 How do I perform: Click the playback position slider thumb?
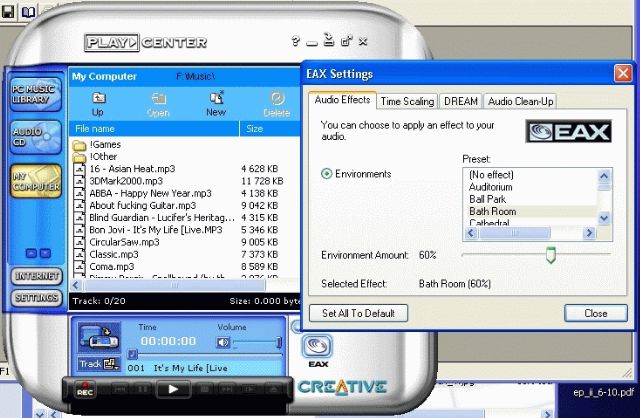132,354
